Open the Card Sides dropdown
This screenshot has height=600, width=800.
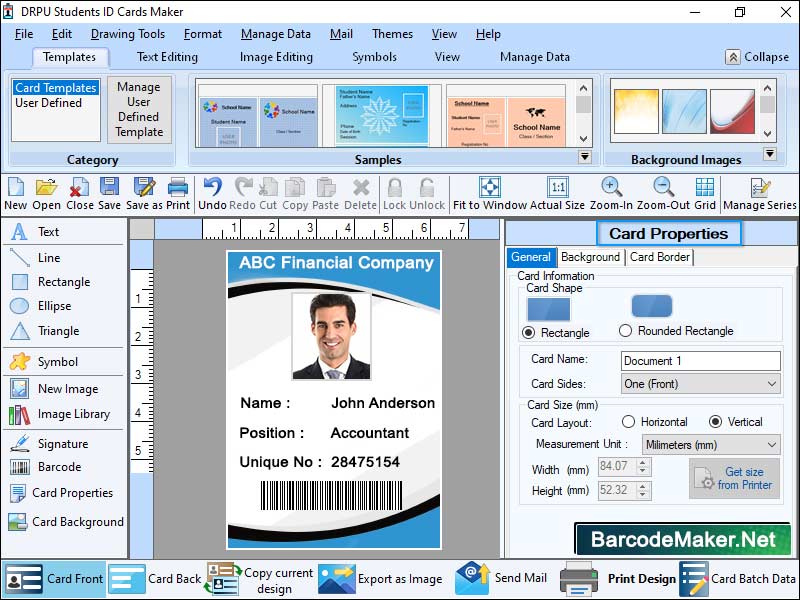click(701, 384)
